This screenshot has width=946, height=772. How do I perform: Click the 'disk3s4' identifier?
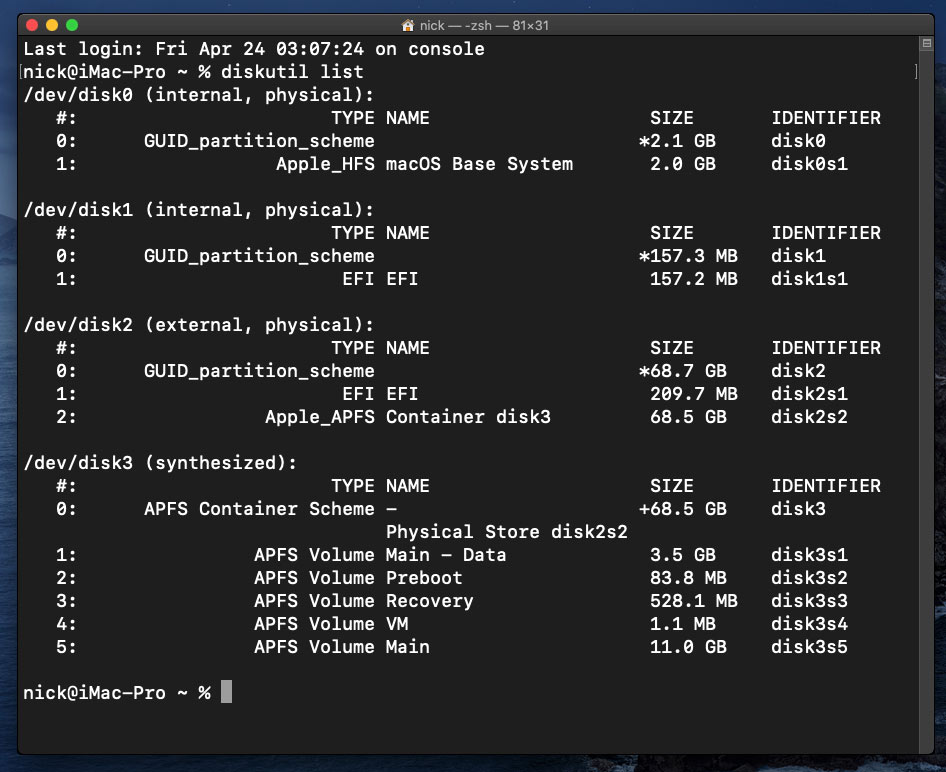(809, 624)
